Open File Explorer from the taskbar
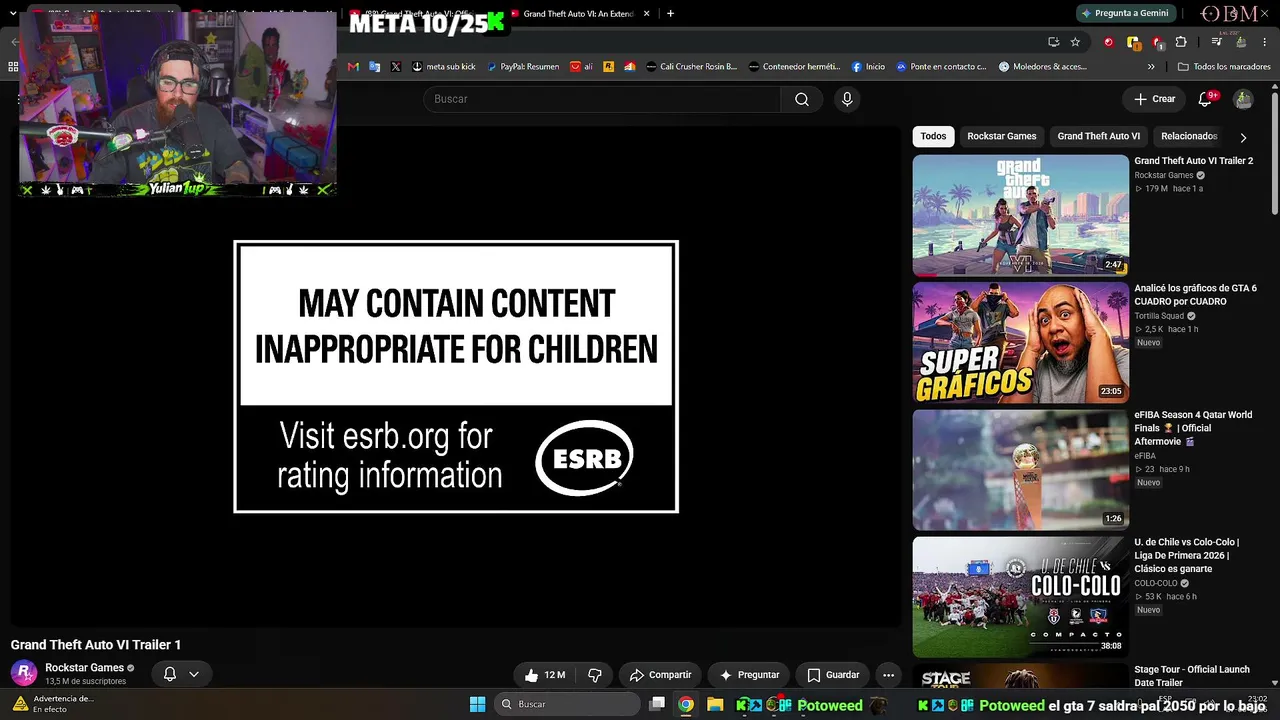Screen dimensions: 1280x720 (x=715, y=704)
